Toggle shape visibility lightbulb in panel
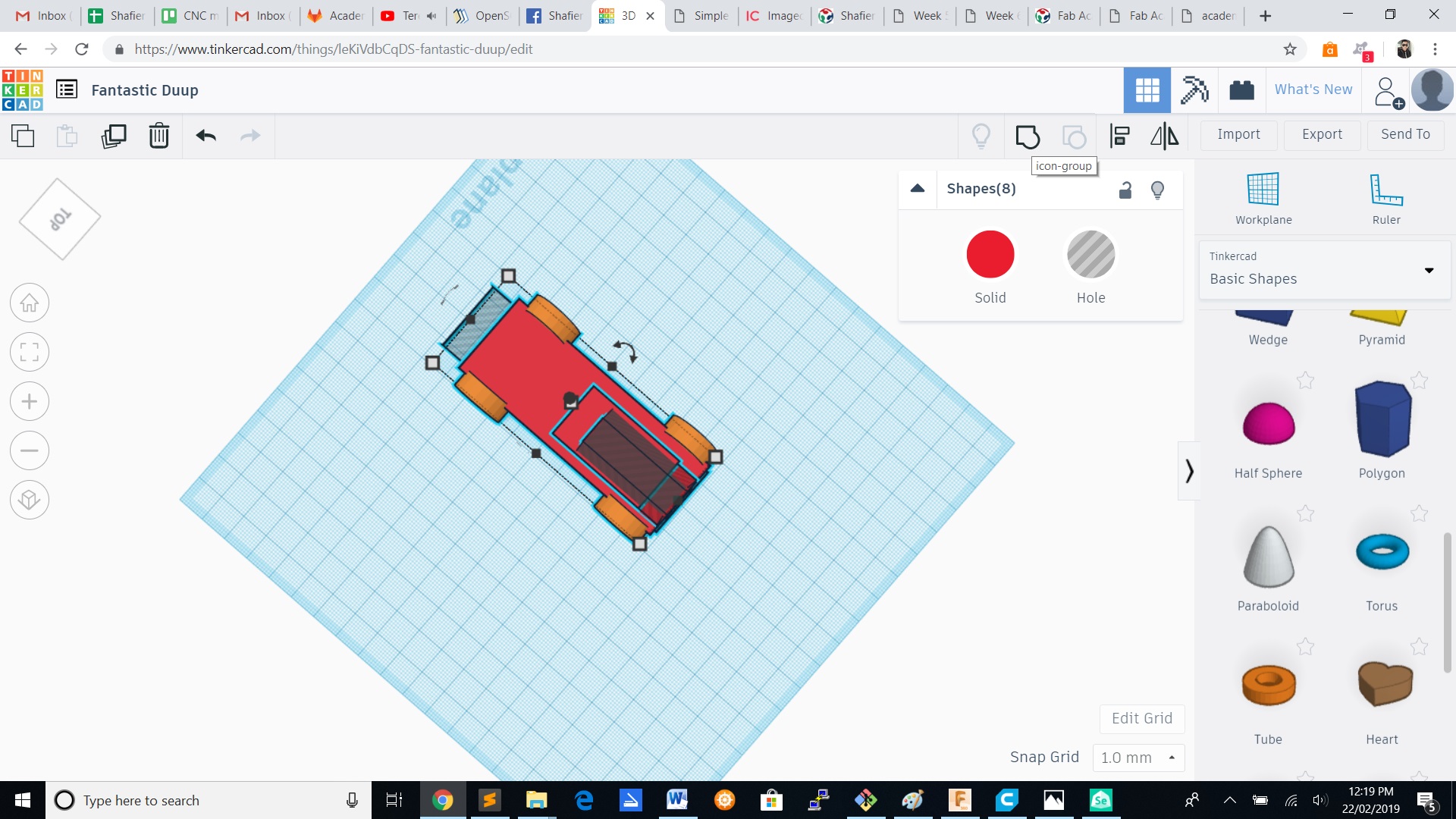Screen dimensions: 1456x819 1157,190
